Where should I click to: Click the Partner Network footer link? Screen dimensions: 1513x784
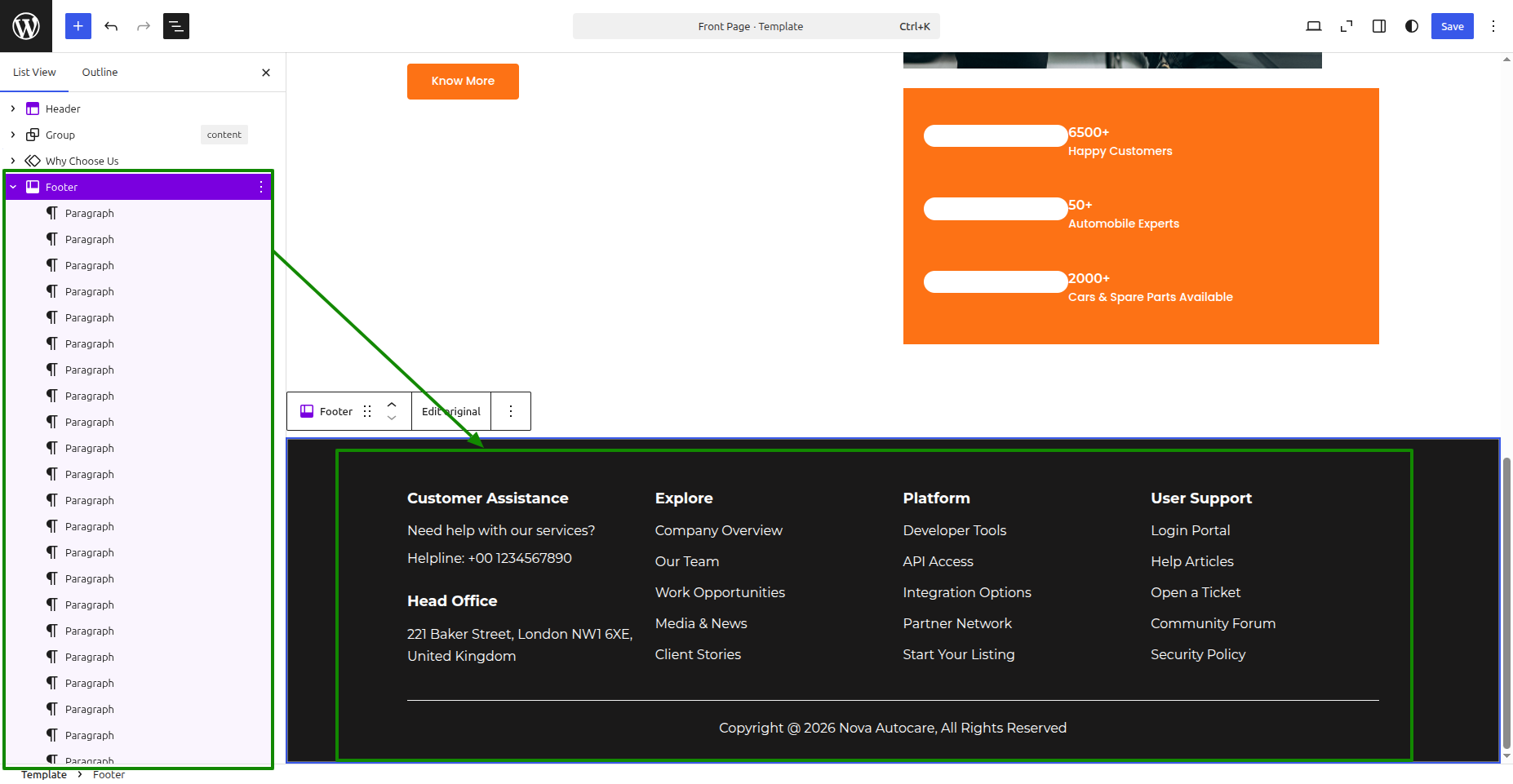click(x=957, y=623)
